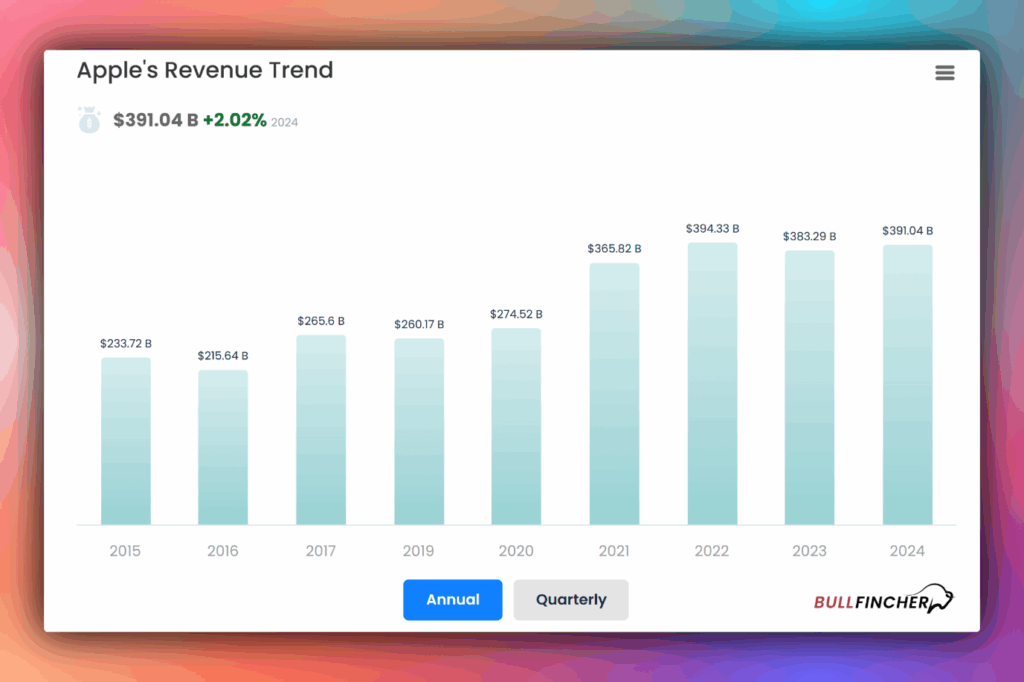Open the hamburger menu icon

(945, 72)
